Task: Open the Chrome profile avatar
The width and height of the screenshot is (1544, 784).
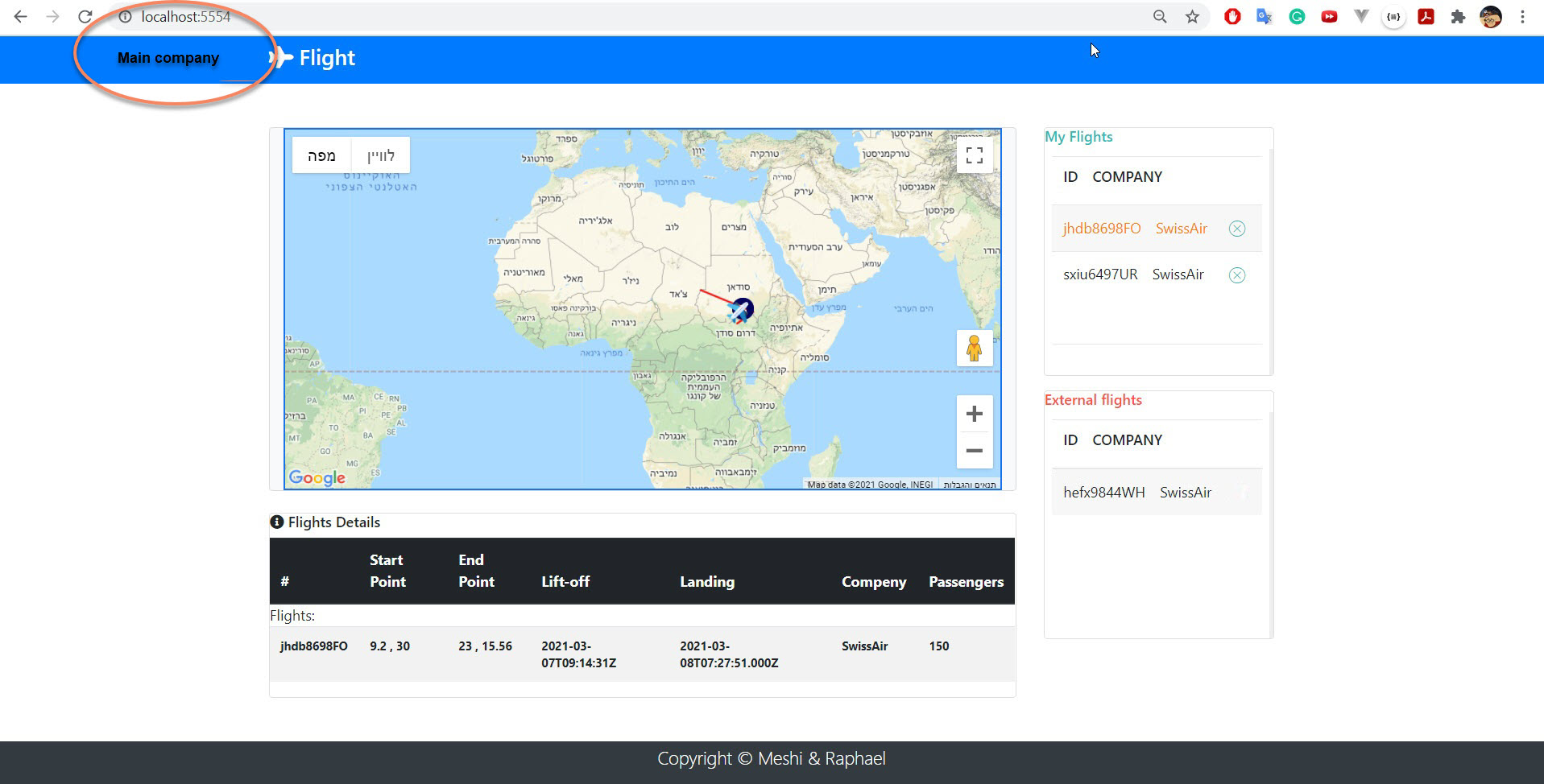Action: [1491, 16]
